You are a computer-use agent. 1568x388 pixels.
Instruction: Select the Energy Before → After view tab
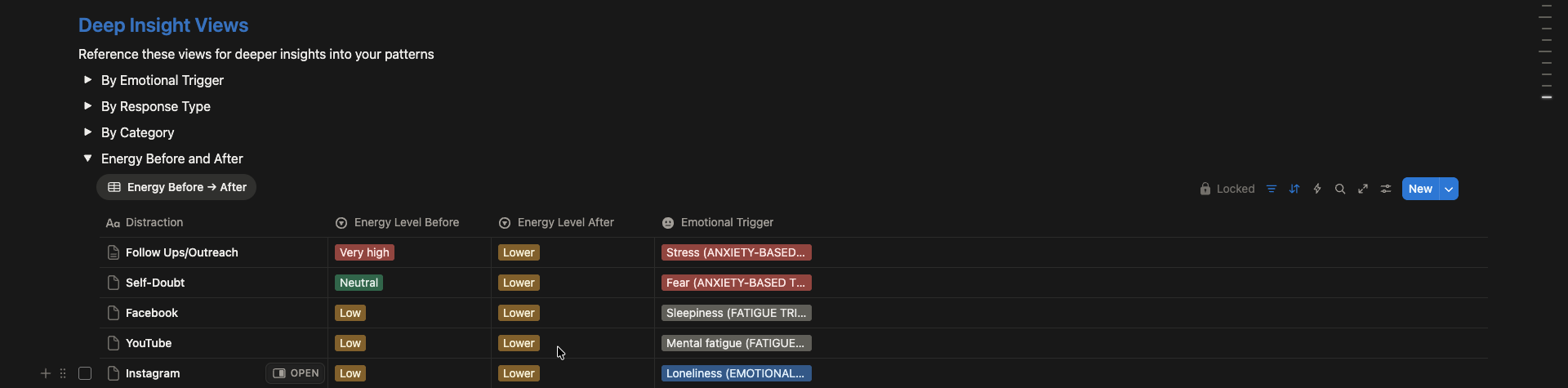(x=176, y=187)
